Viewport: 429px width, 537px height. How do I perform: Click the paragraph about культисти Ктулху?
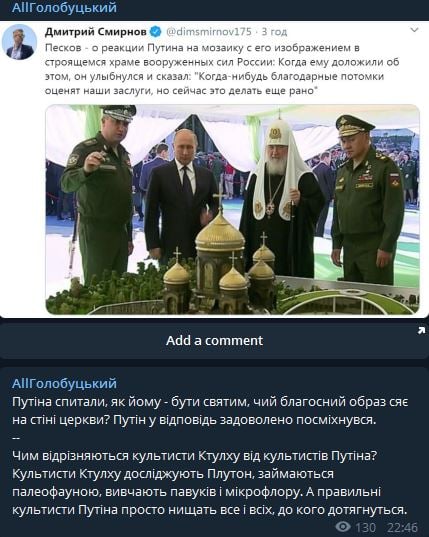210,483
